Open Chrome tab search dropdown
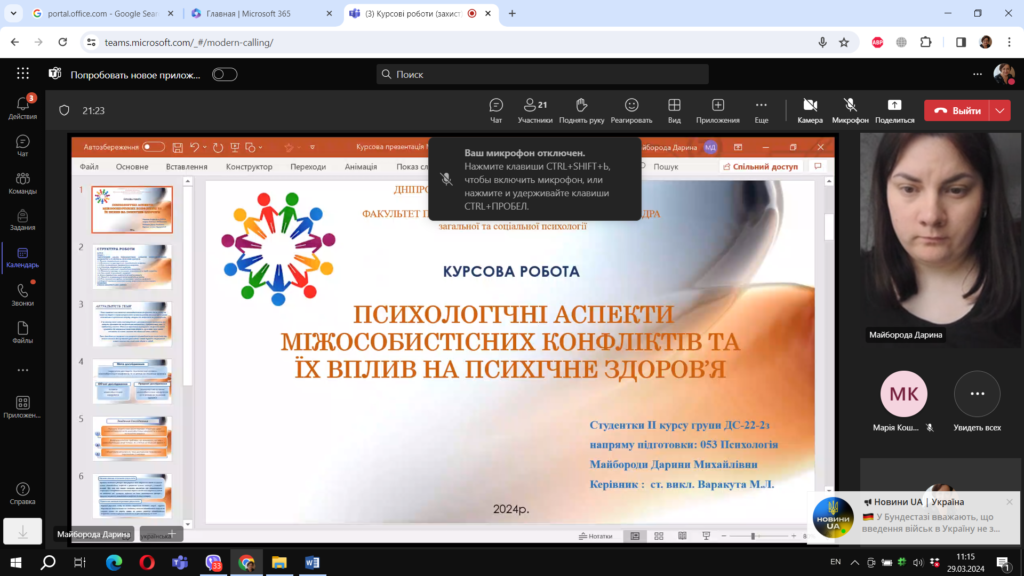Image resolution: width=1024 pixels, height=576 pixels. [13, 13]
